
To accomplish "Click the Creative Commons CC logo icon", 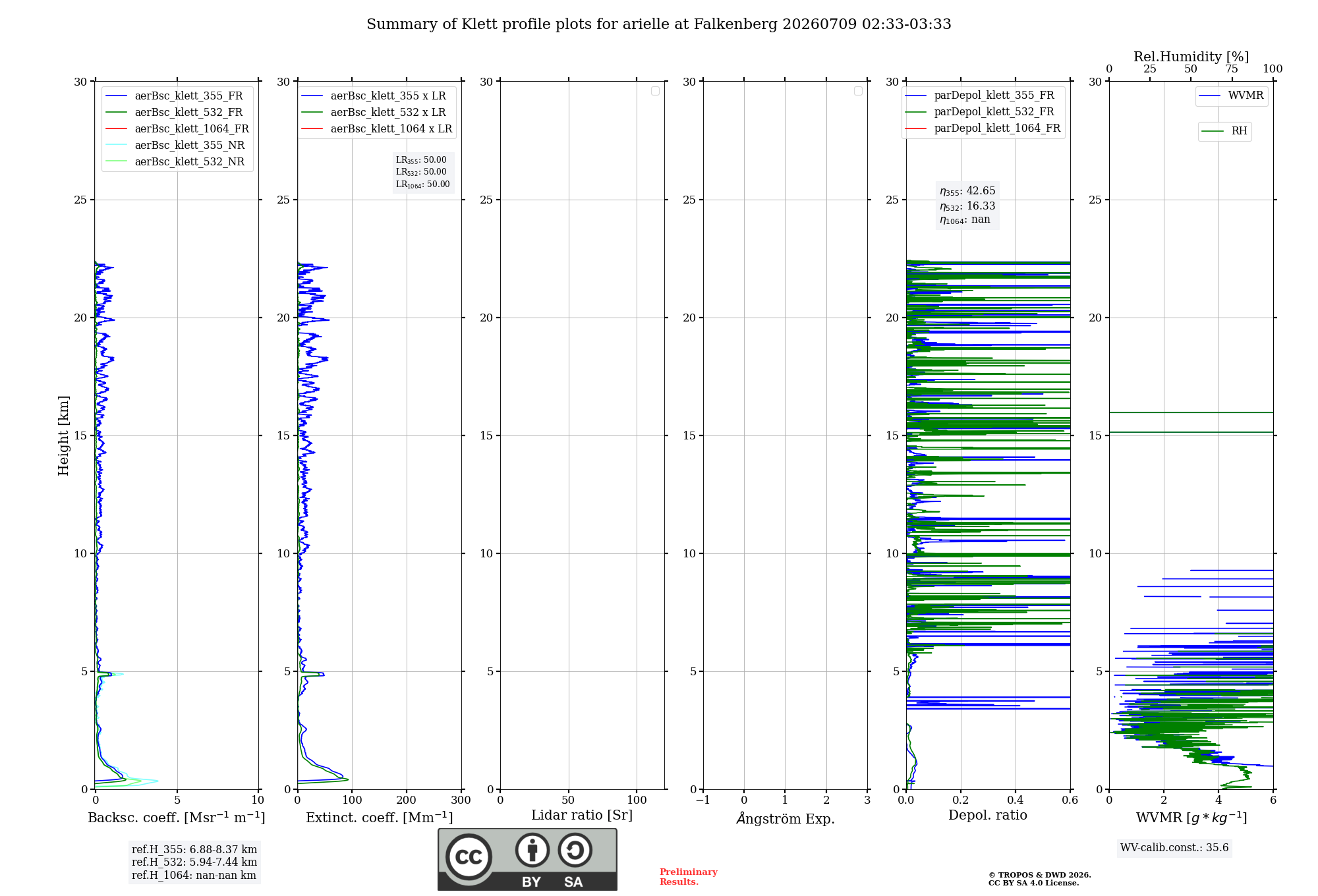I will tap(469, 856).
